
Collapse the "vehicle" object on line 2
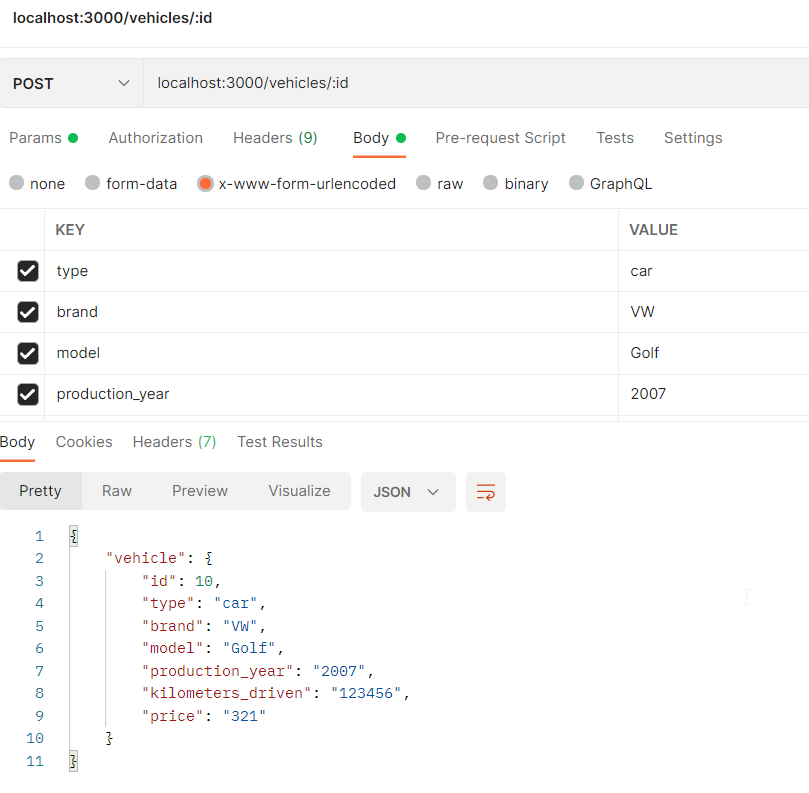pos(208,558)
